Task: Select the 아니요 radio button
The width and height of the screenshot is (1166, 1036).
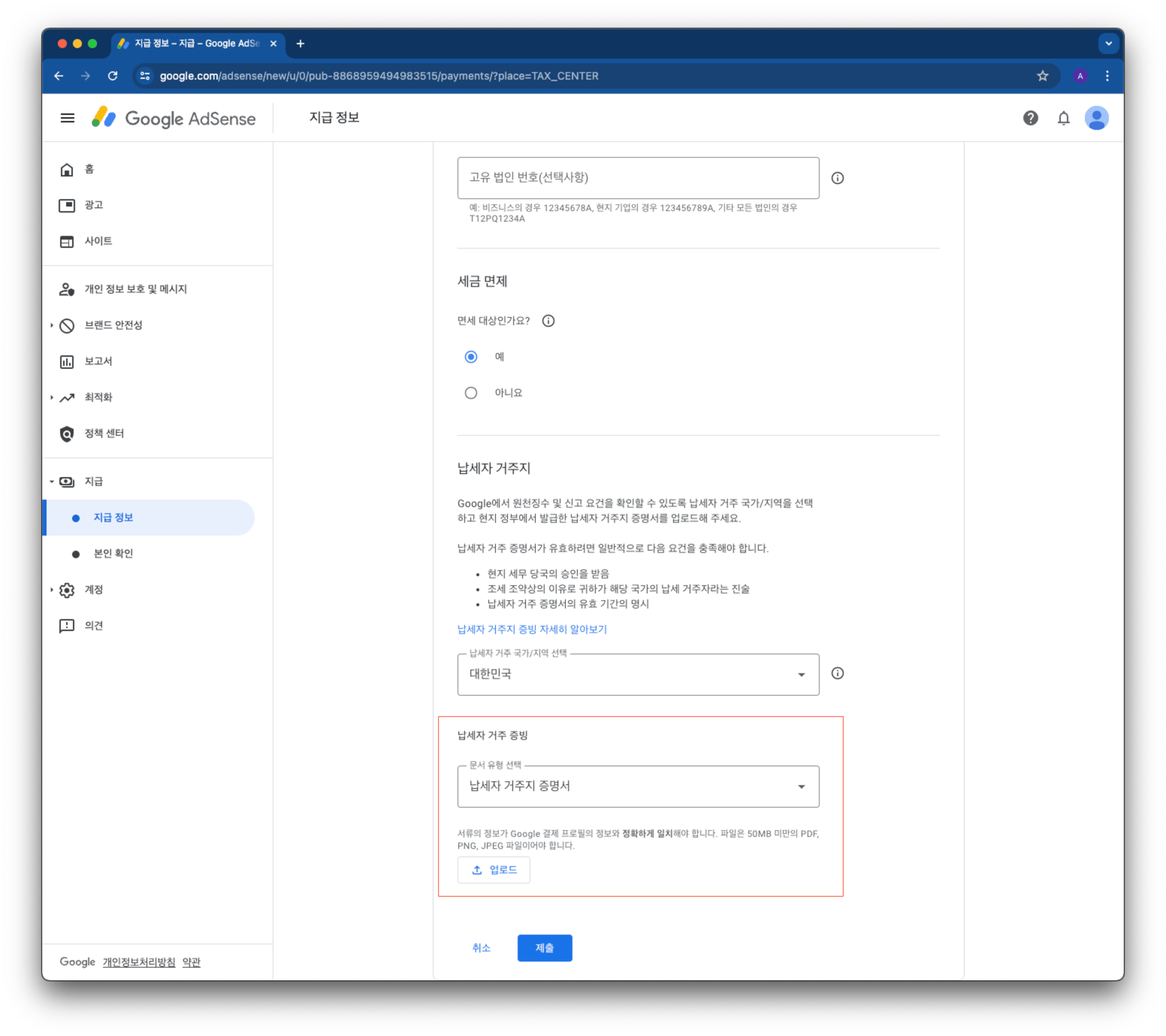Action: pyautogui.click(x=470, y=393)
